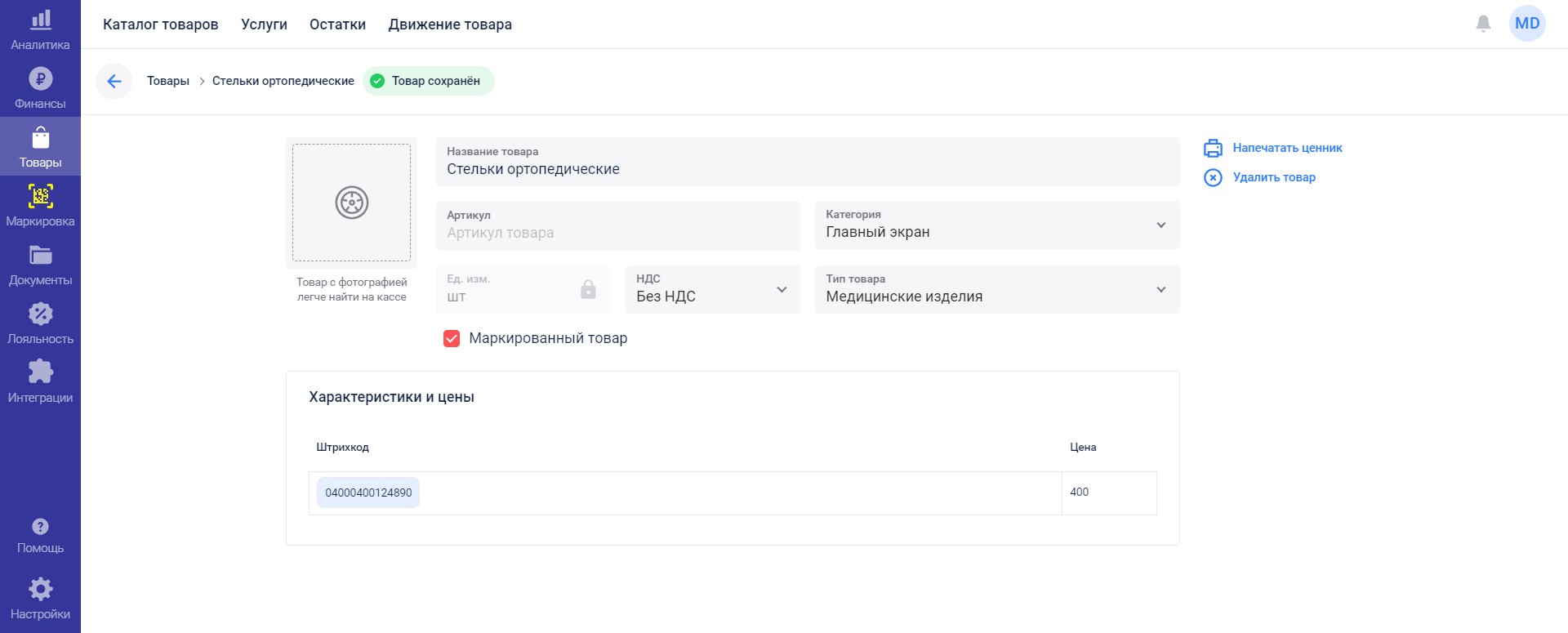Open Интеграции puzzle piece section
The width and height of the screenshot is (1568, 633).
pyautogui.click(x=40, y=382)
